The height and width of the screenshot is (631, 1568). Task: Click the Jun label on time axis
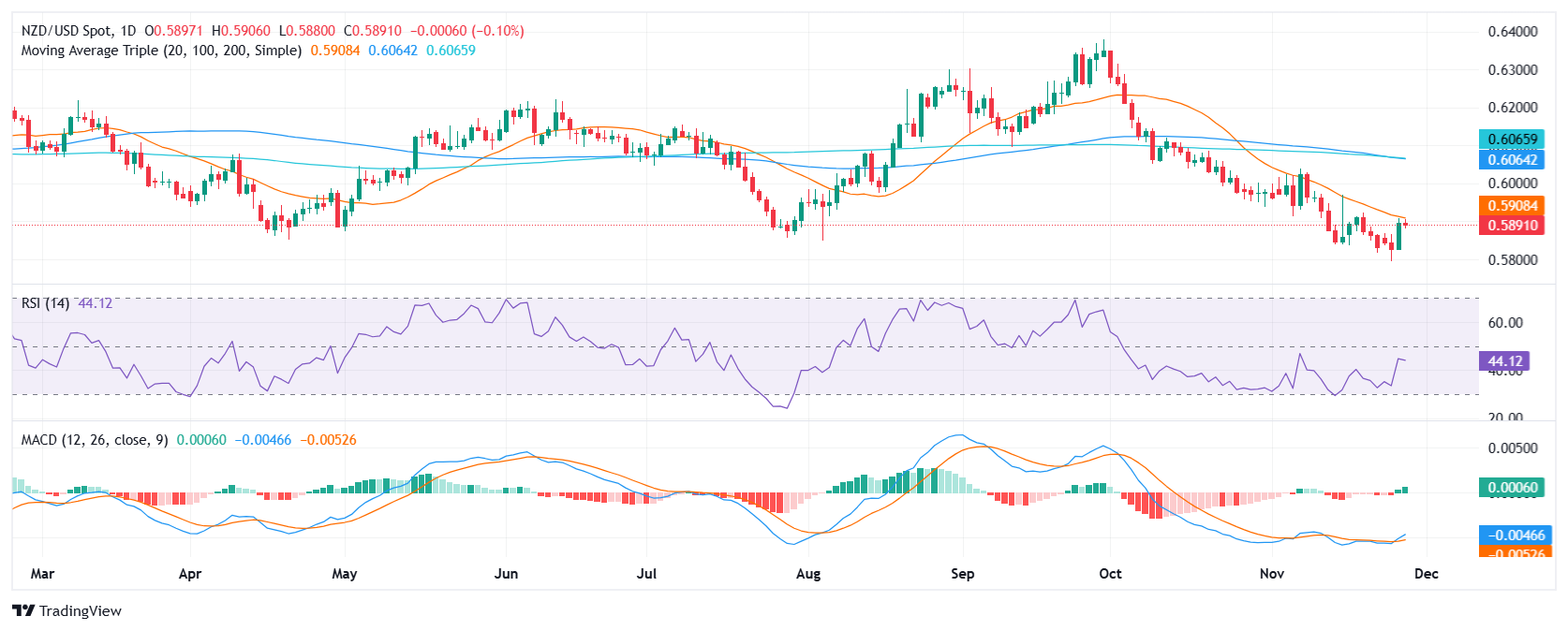(x=506, y=574)
